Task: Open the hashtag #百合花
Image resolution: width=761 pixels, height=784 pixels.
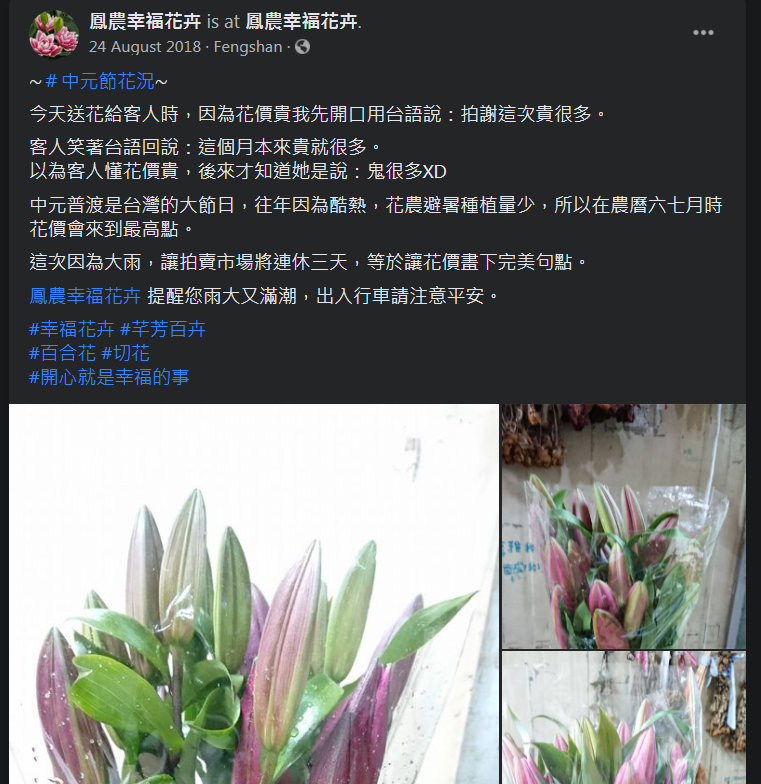Action: tap(62, 353)
